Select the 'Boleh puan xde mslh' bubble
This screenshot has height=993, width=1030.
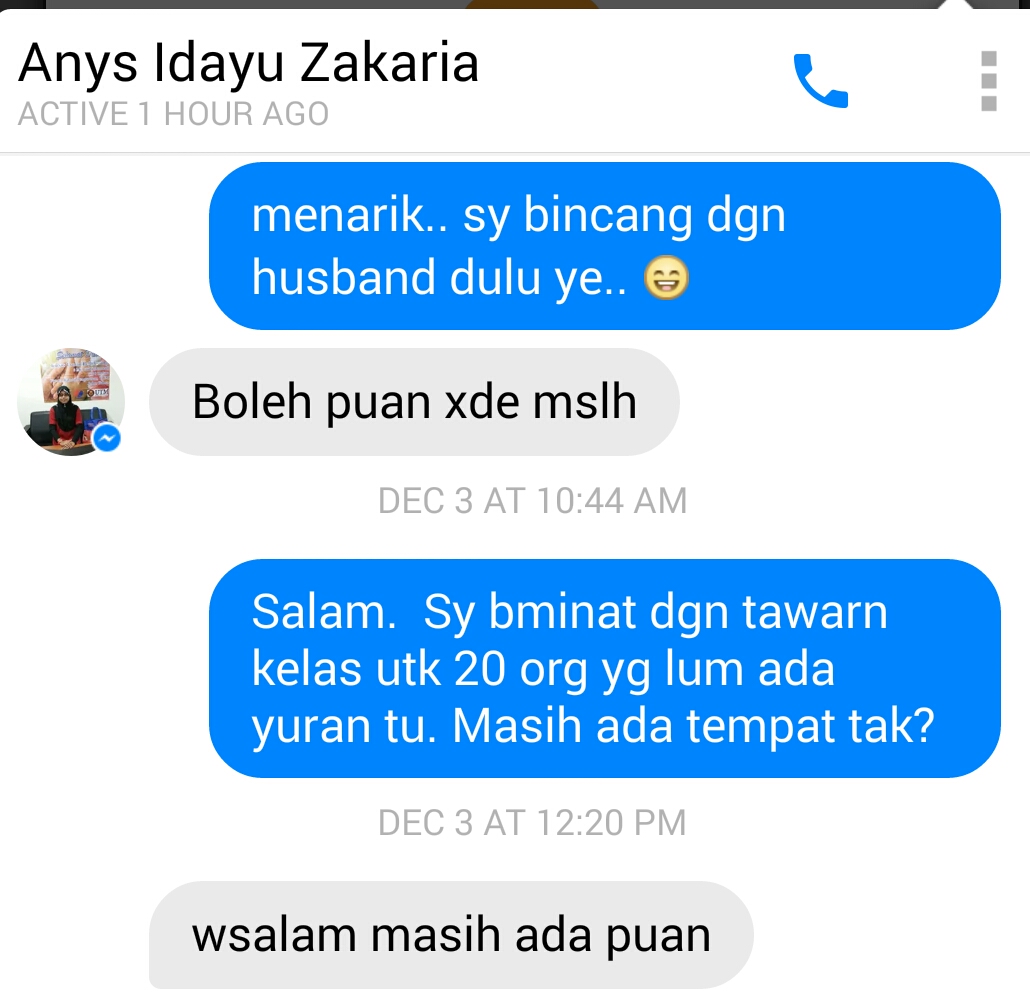point(414,402)
